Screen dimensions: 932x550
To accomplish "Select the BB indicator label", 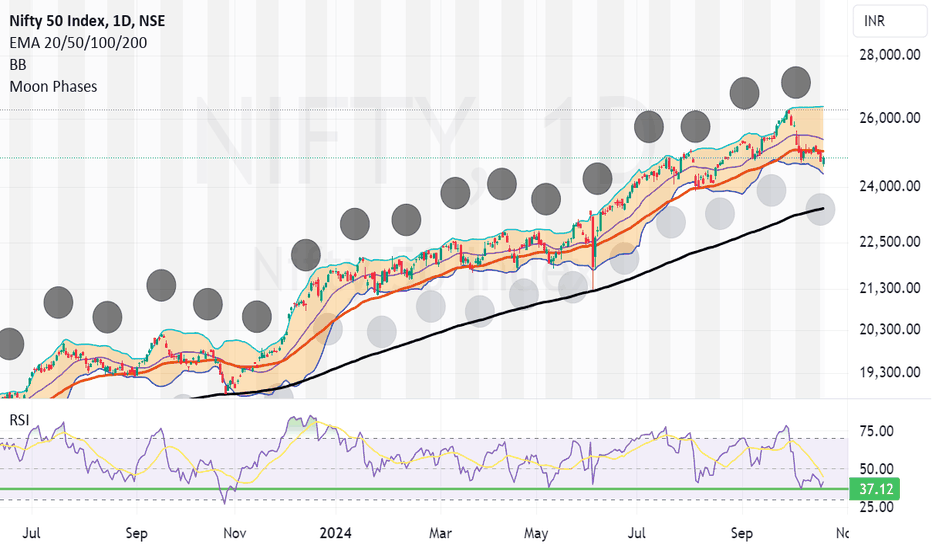I will (x=18, y=65).
